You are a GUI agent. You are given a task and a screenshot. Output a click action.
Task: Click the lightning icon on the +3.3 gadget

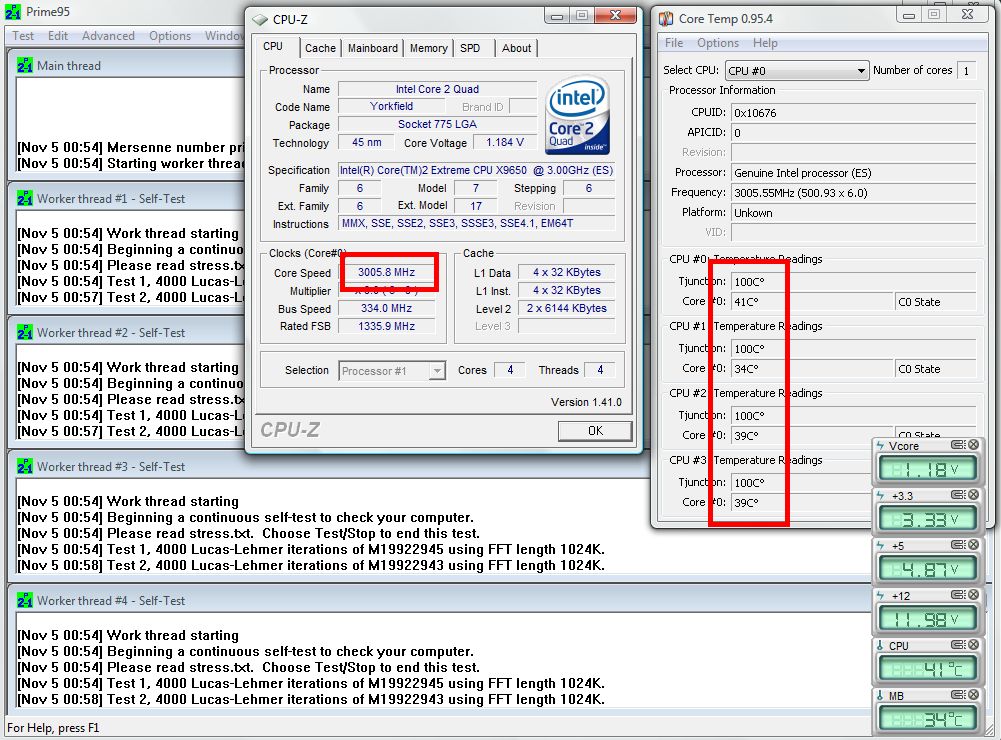pyautogui.click(x=881, y=495)
